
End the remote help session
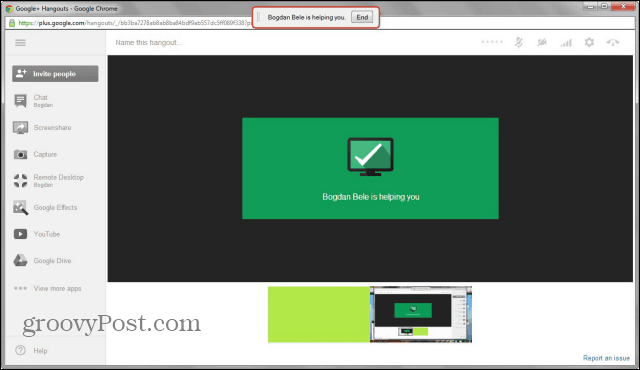coord(362,17)
